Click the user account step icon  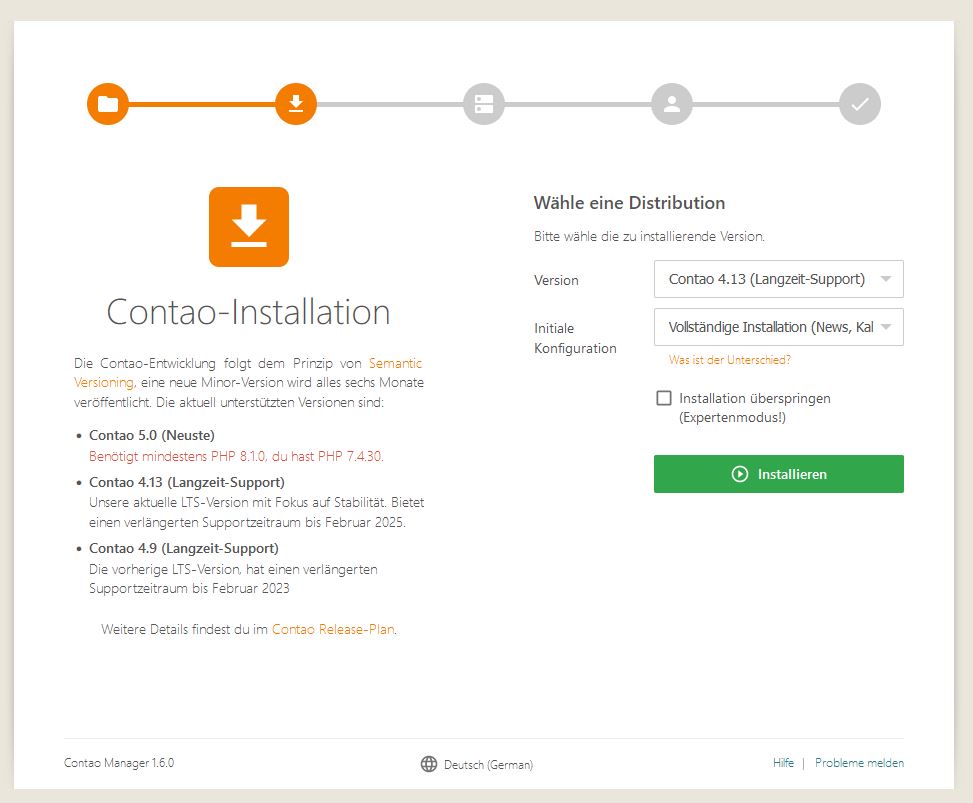(672, 104)
